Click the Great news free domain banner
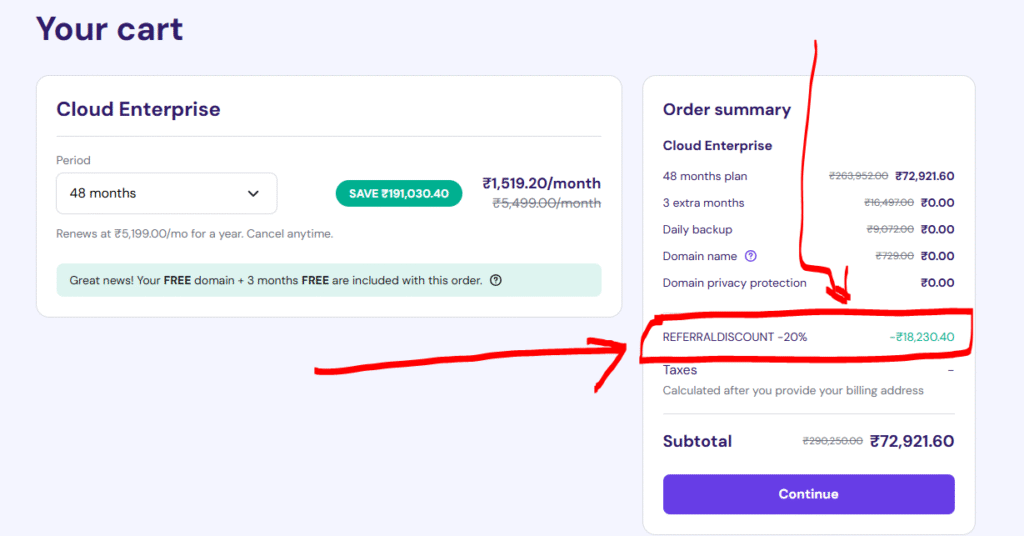The width and height of the screenshot is (1024, 536). [275, 280]
